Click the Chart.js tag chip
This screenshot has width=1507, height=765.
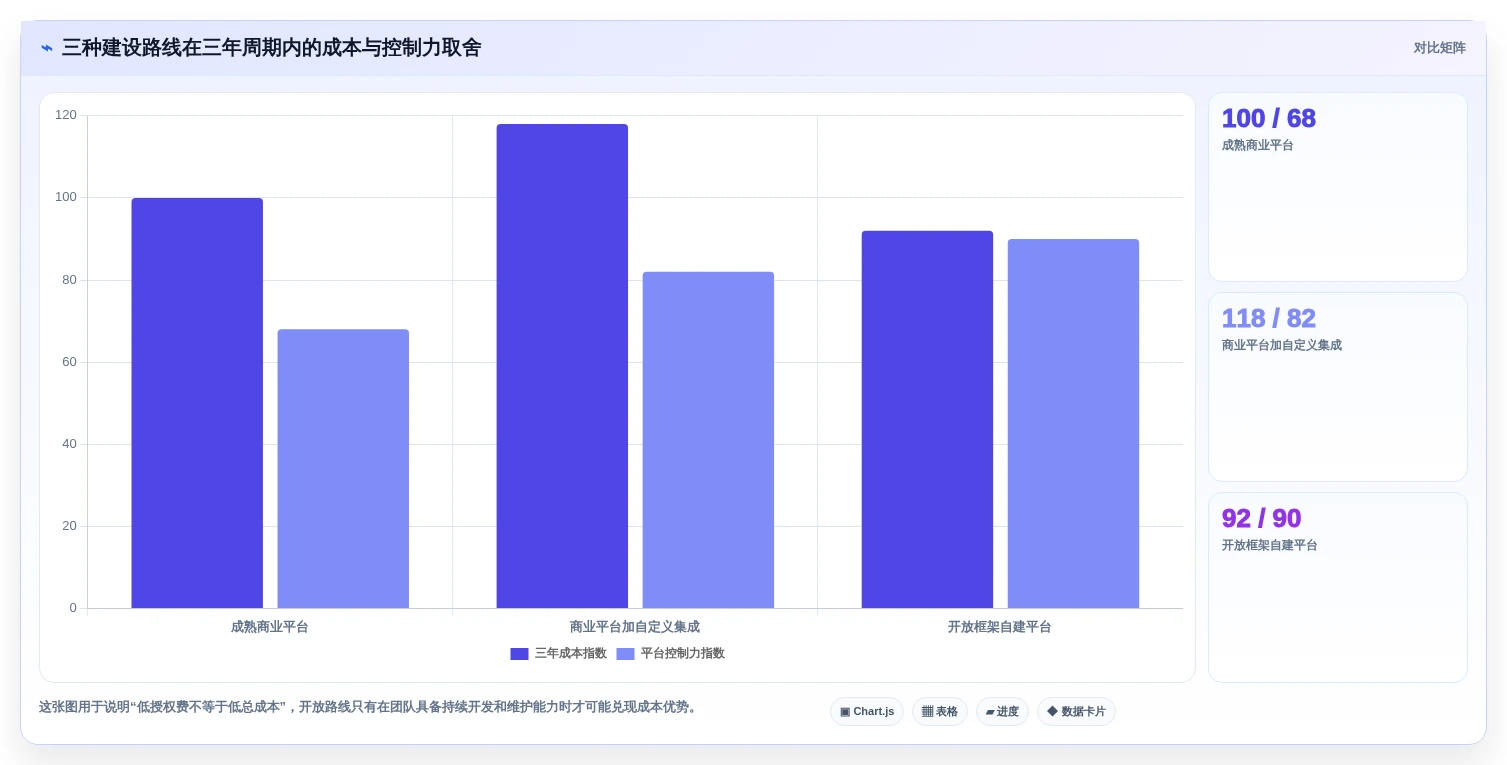[x=867, y=712]
